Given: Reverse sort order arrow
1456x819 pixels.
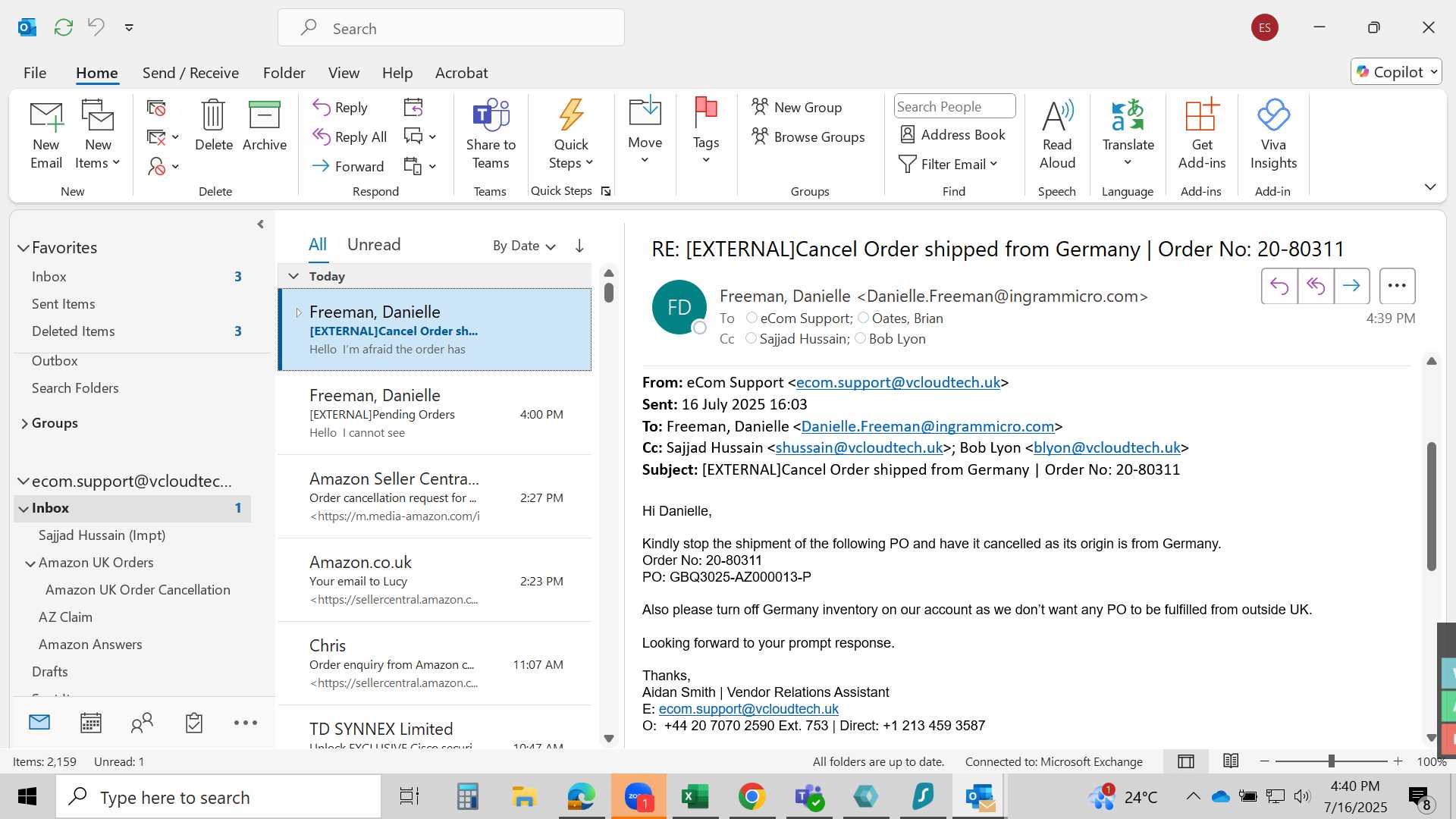Looking at the screenshot, I should pos(579,246).
